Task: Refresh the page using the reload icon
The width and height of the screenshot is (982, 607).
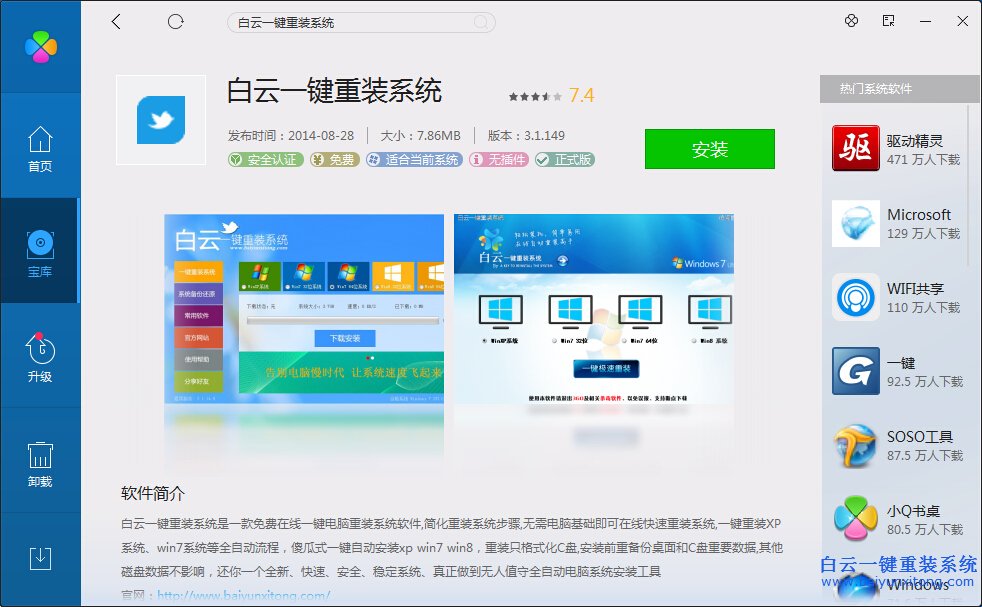Action: (x=176, y=20)
